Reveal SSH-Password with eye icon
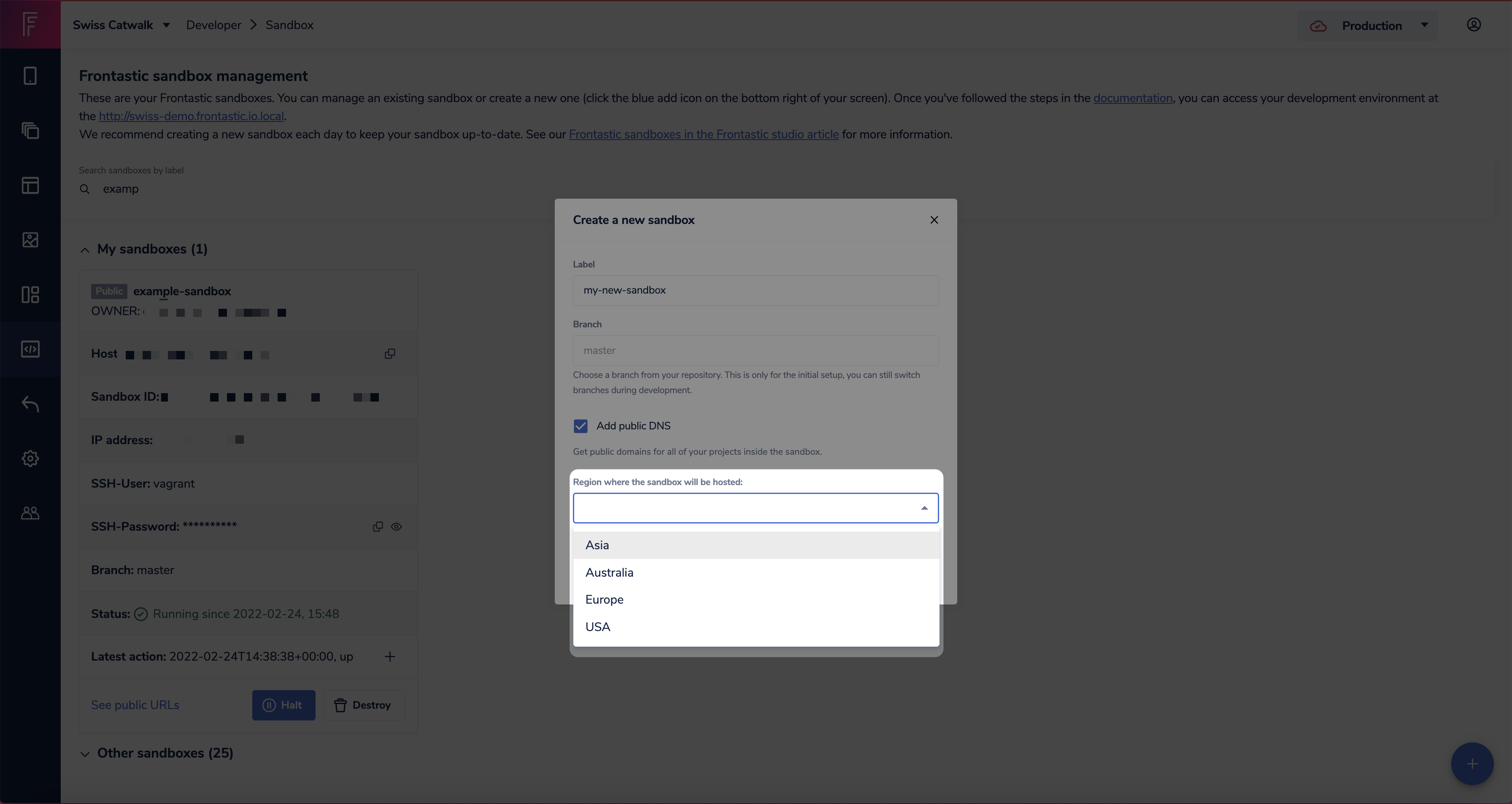 coord(397,526)
